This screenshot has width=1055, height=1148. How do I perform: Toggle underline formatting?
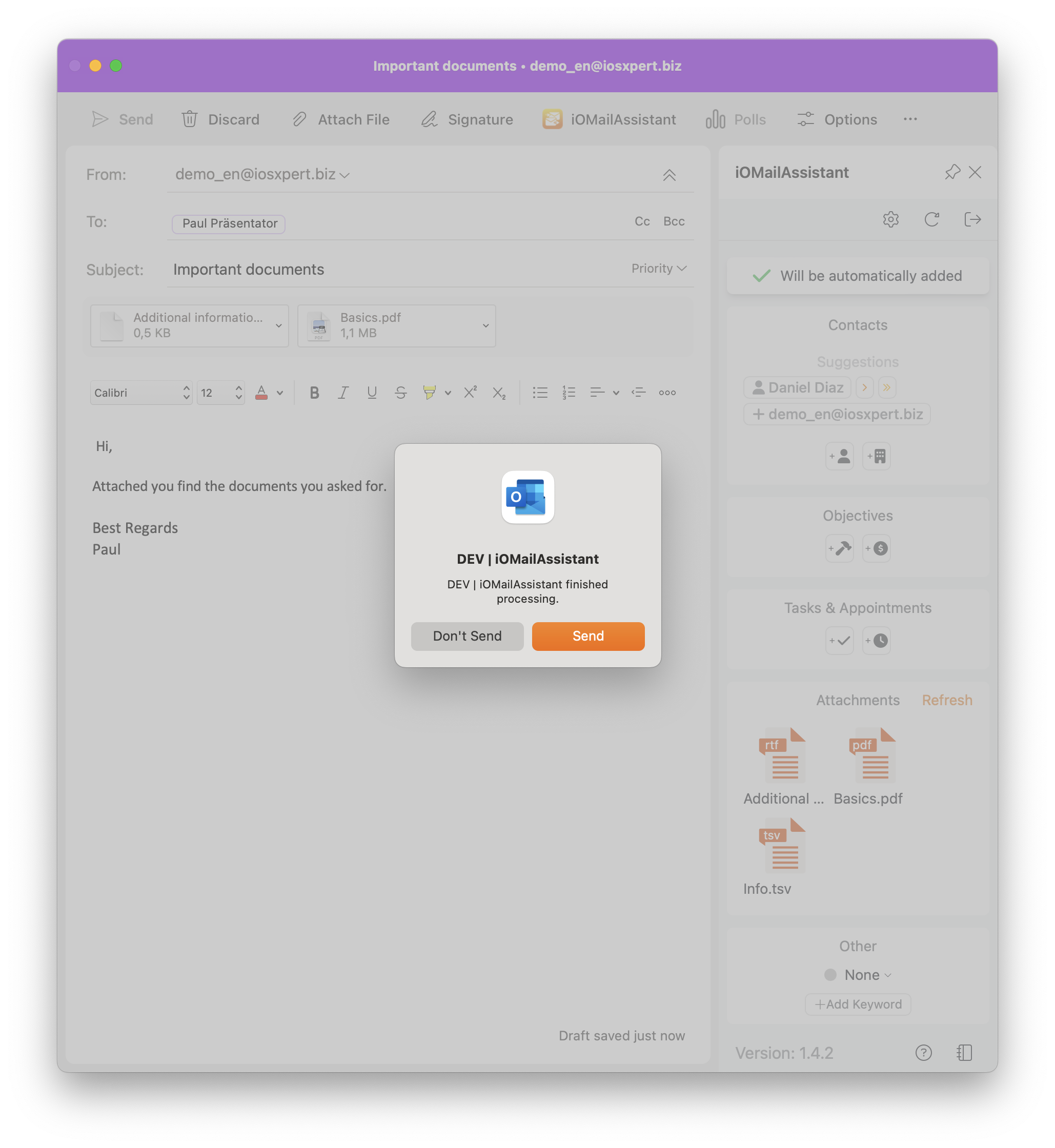pyautogui.click(x=372, y=393)
